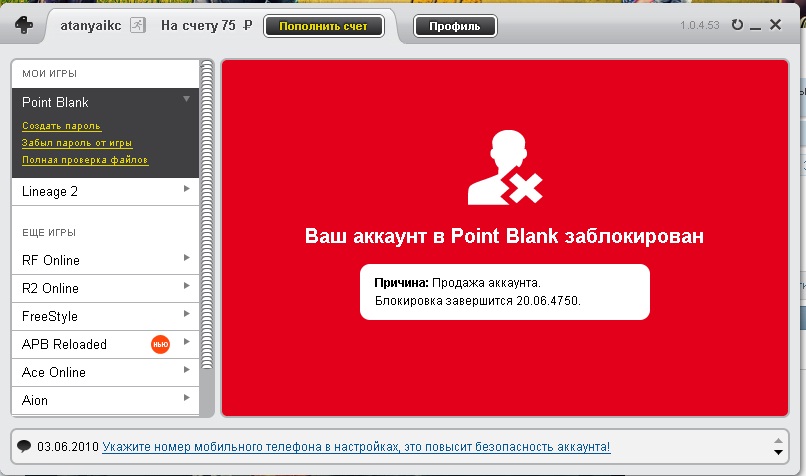This screenshot has height=476, width=806.
Task: Expand the Ace Online arrow
Action: (x=187, y=370)
